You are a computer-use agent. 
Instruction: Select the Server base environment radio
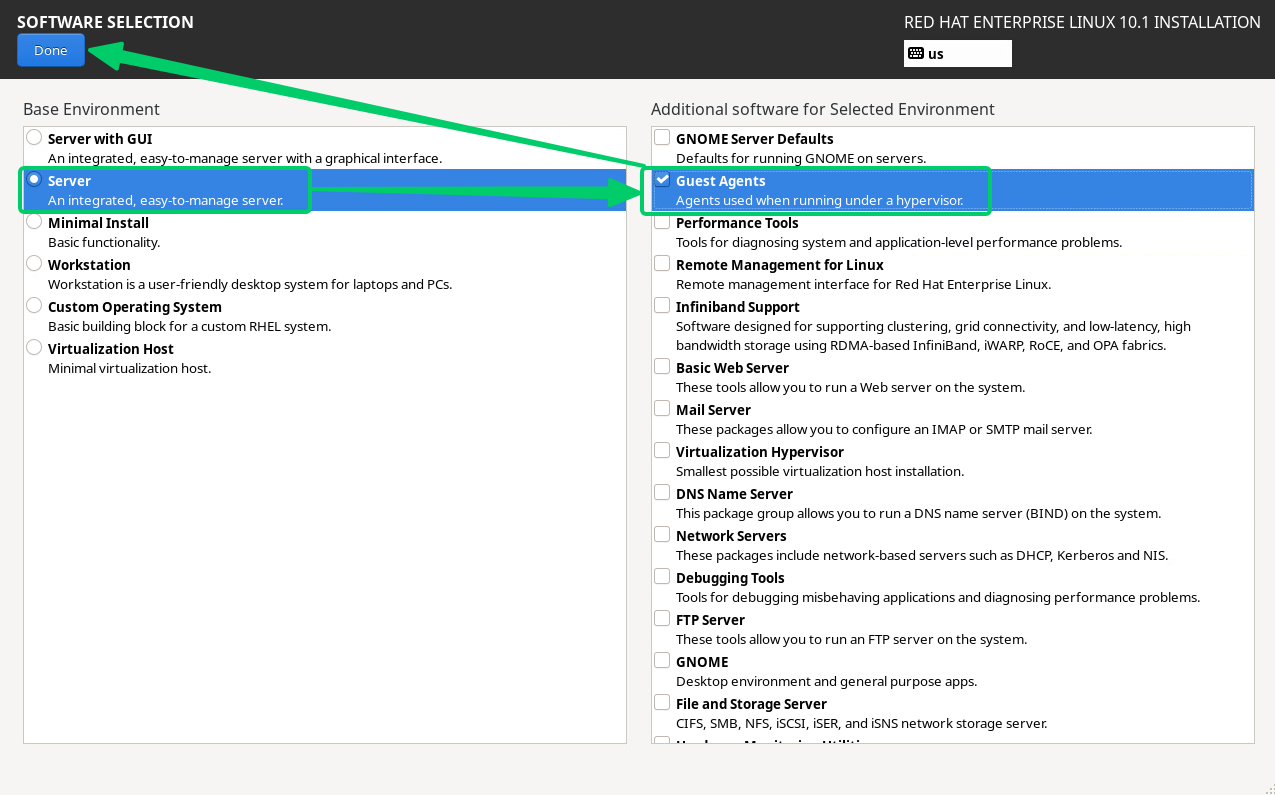35,180
